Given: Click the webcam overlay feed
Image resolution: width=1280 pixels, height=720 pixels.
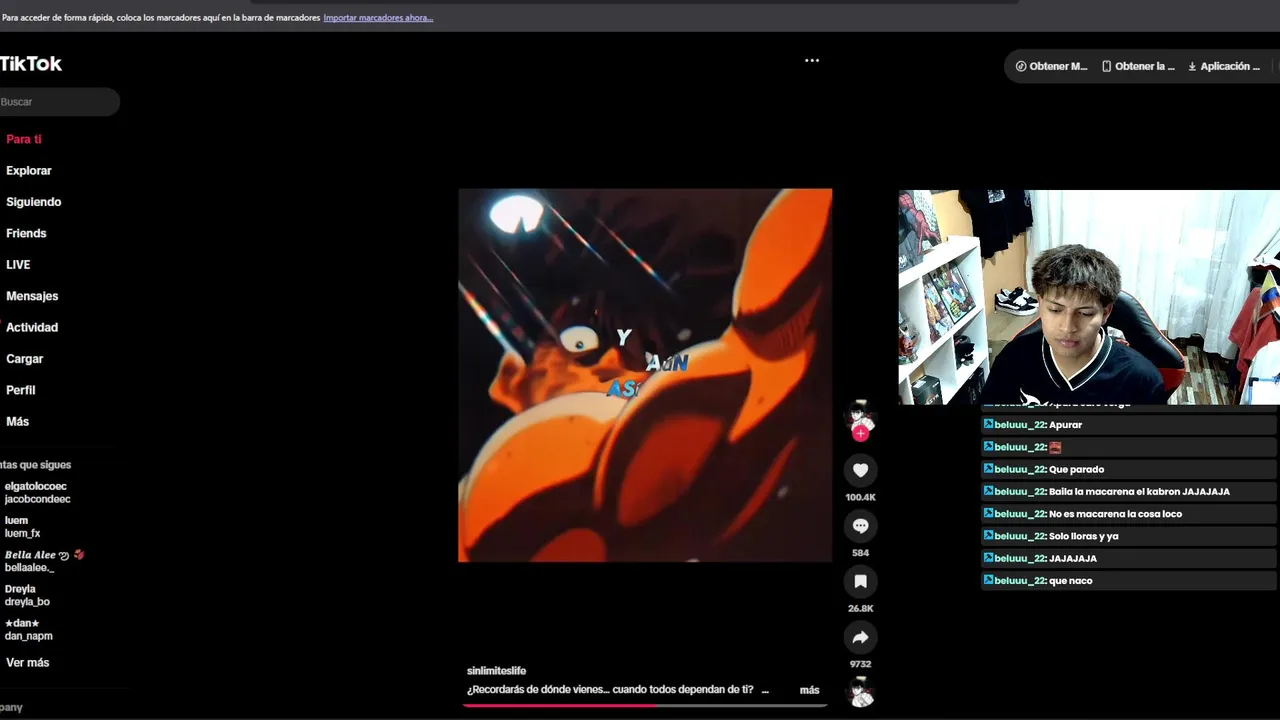Looking at the screenshot, I should point(1089,297).
